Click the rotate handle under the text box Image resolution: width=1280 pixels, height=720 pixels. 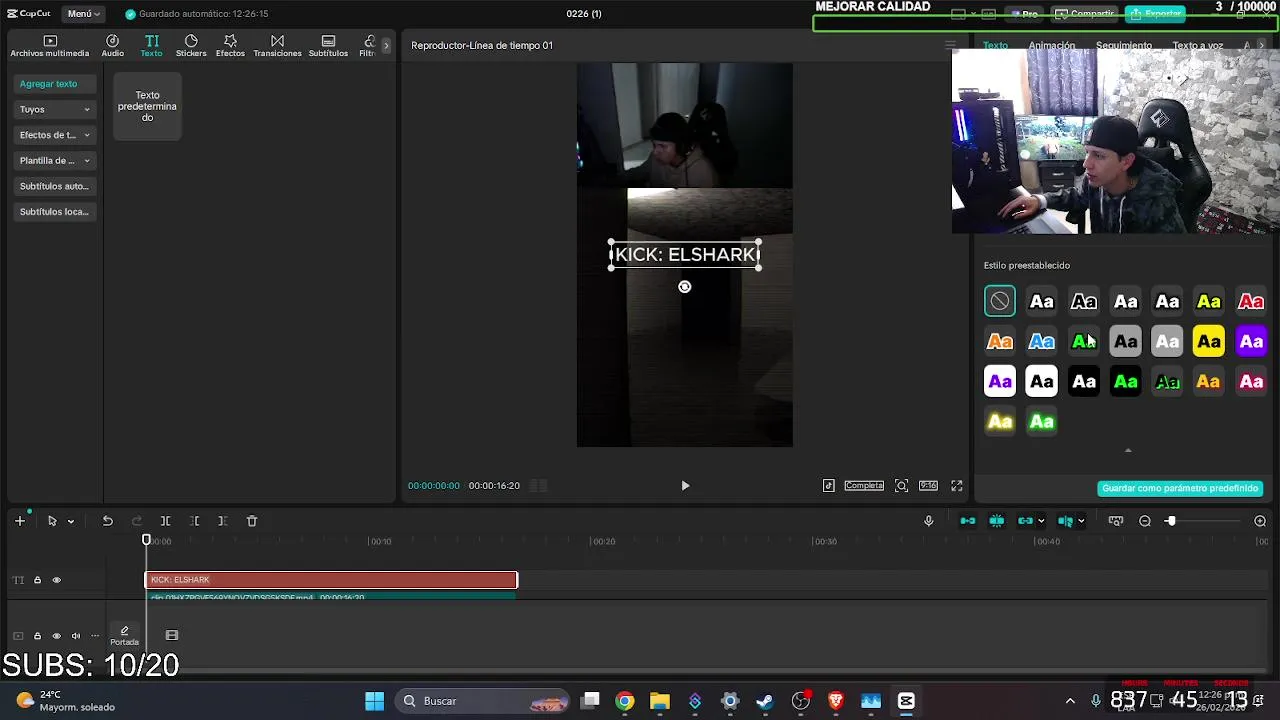(685, 287)
